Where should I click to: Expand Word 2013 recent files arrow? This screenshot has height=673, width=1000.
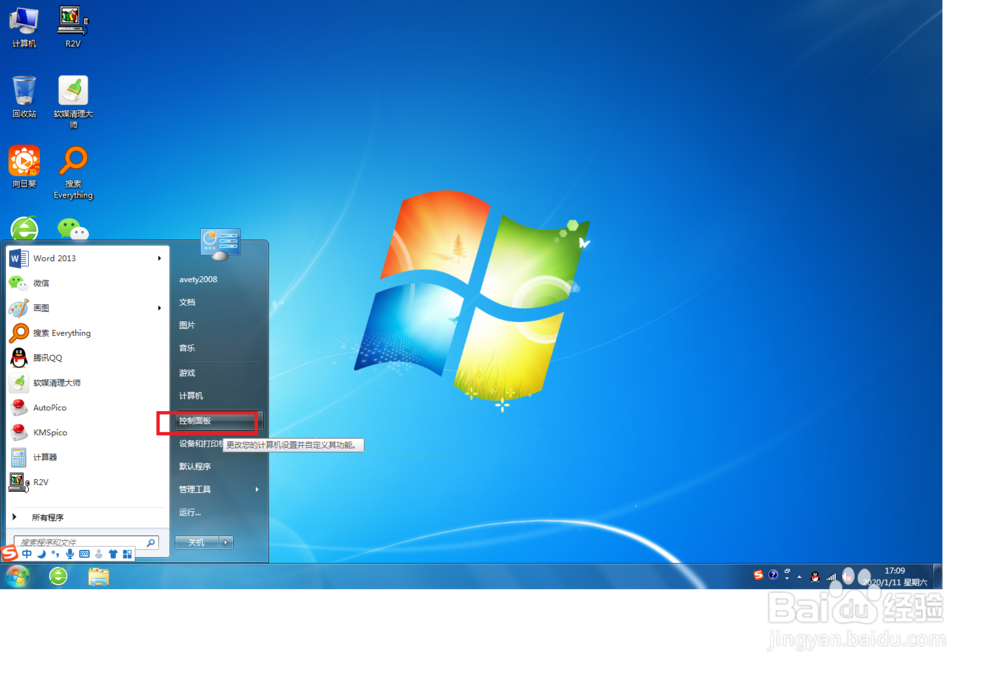[x=159, y=258]
